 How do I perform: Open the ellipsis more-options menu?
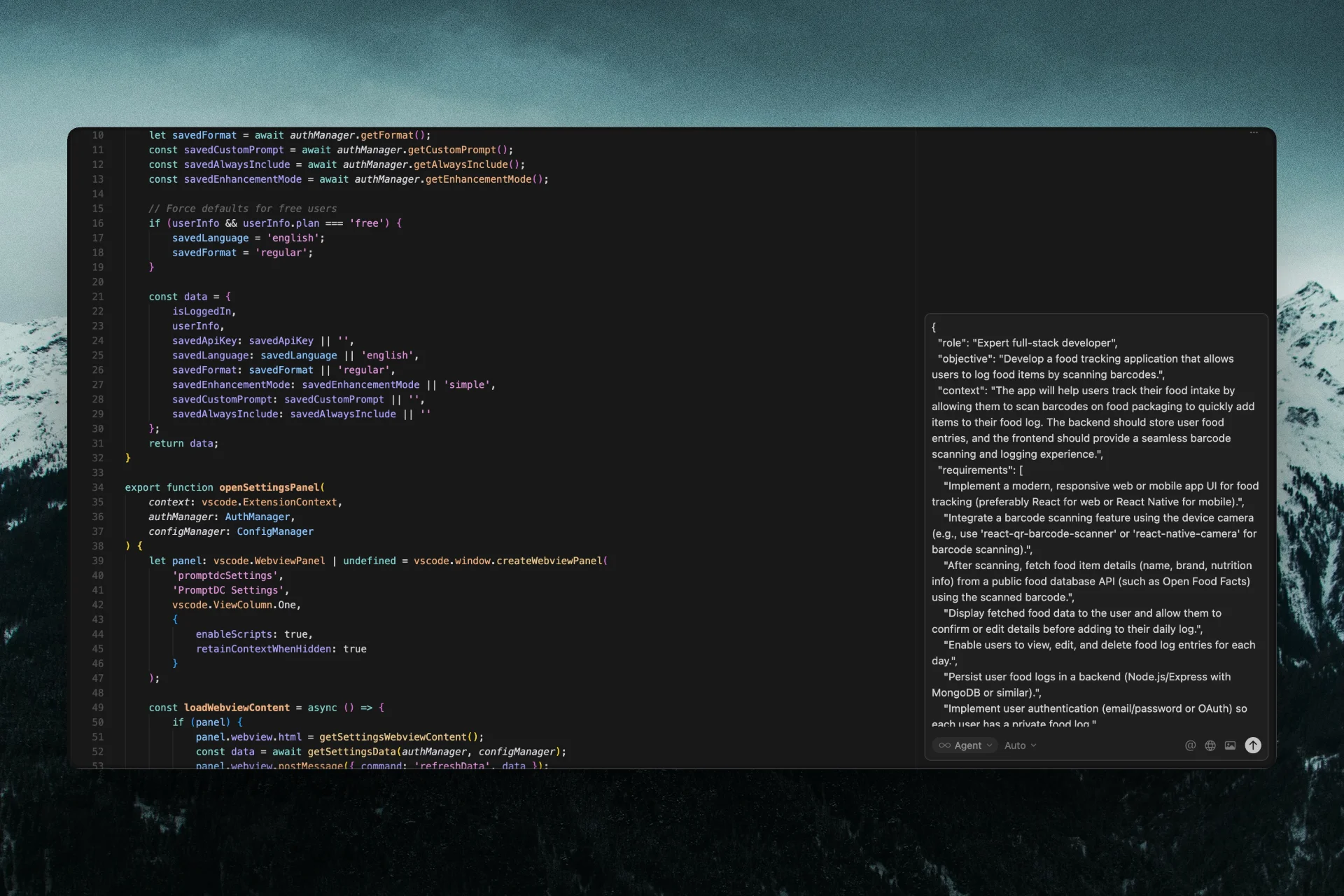coord(1253,132)
